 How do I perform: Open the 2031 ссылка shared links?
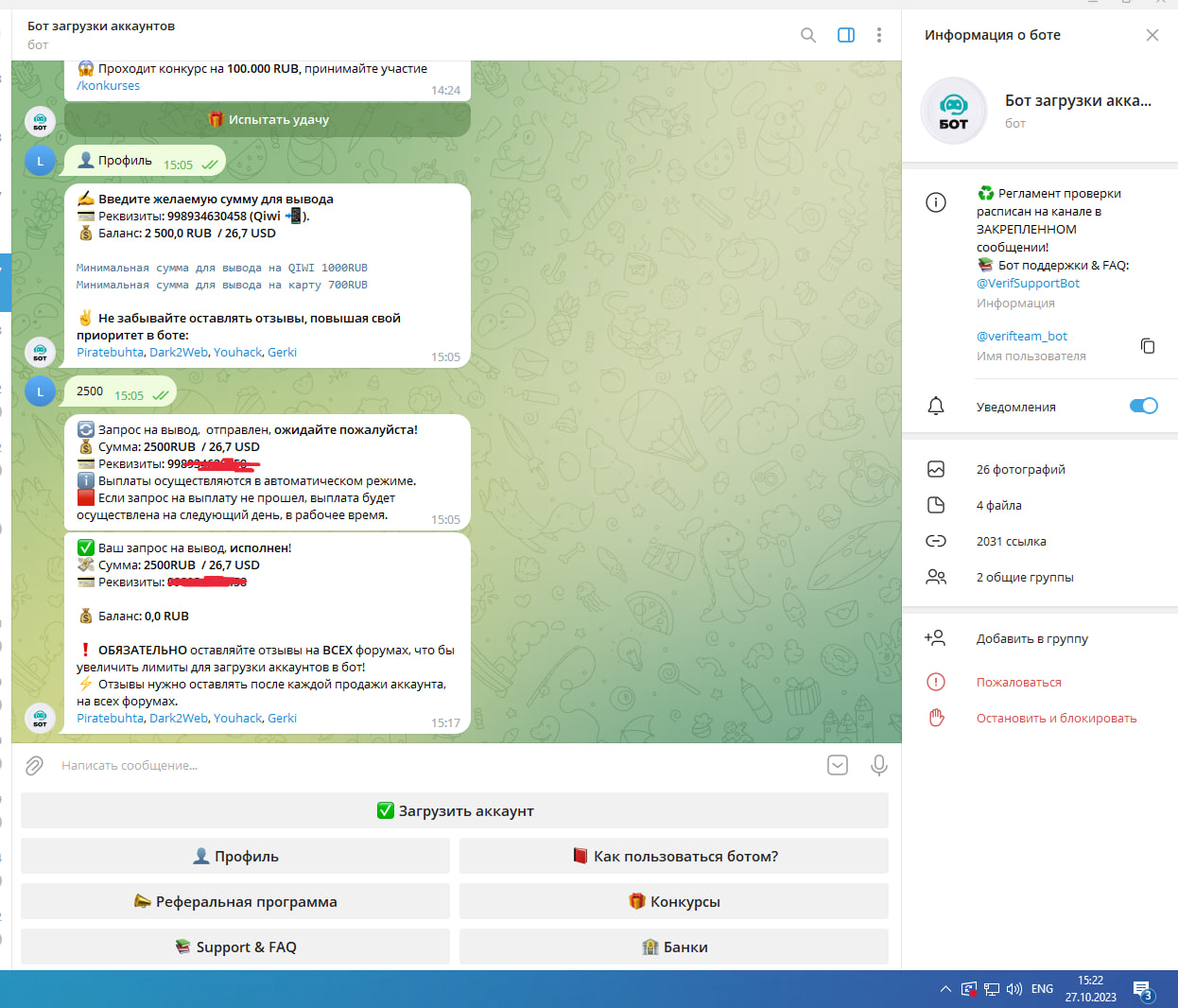point(1011,541)
